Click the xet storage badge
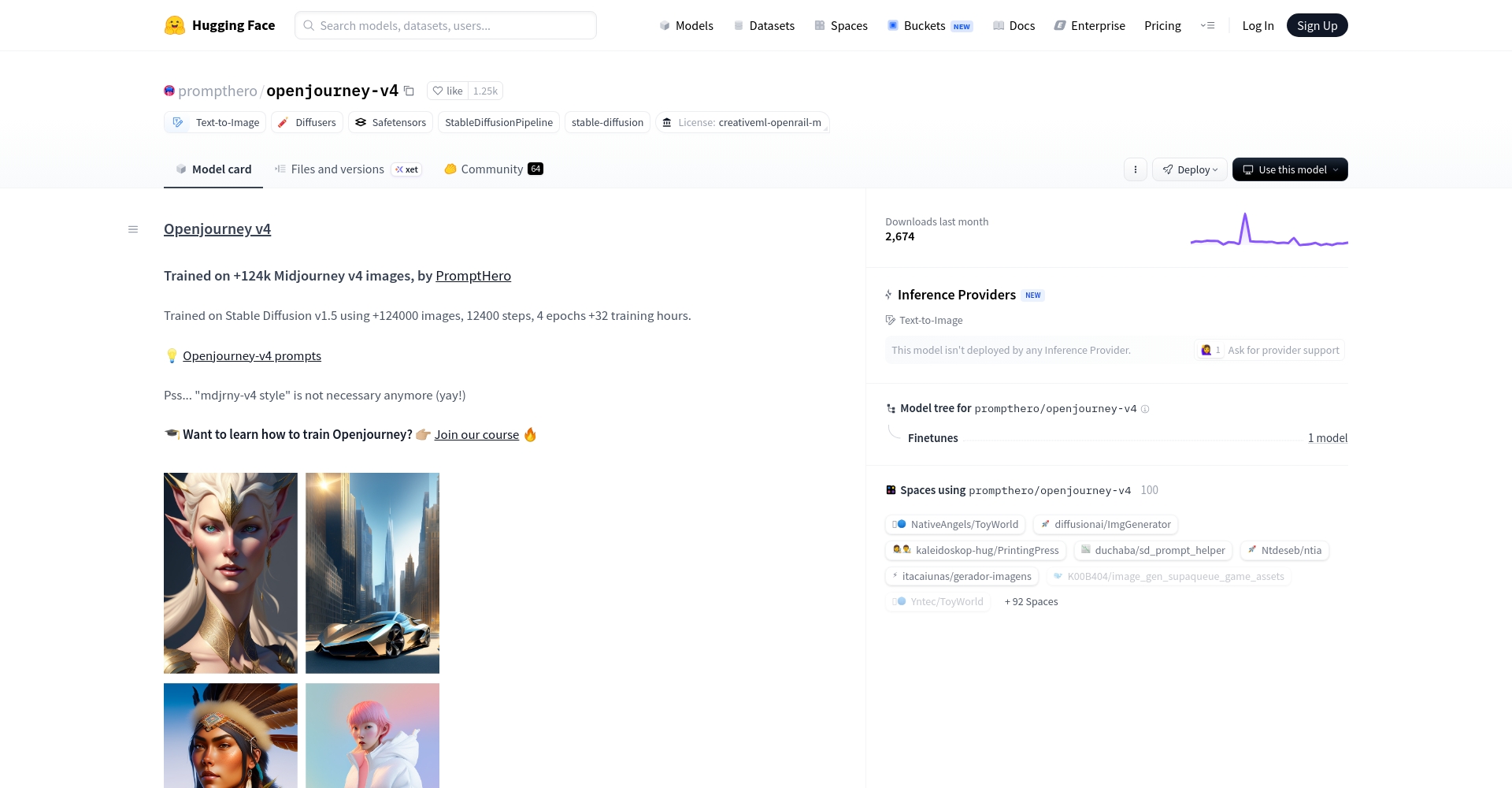This screenshot has width=1512, height=788. [x=407, y=169]
